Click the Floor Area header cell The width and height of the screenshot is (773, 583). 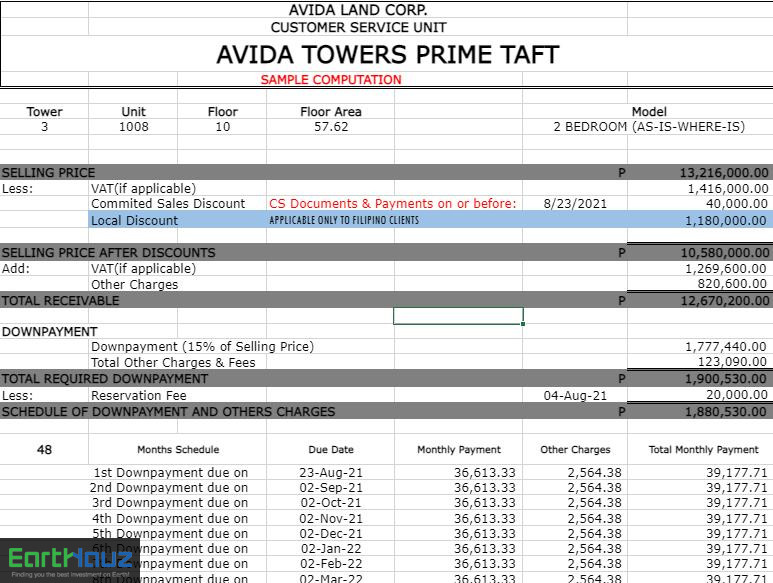pyautogui.click(x=331, y=112)
